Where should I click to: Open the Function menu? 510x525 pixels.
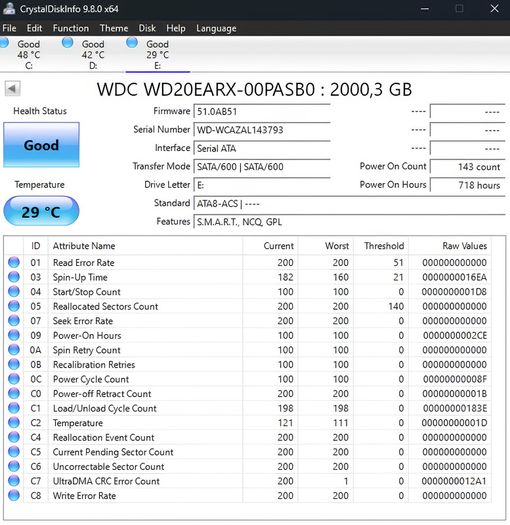71,28
